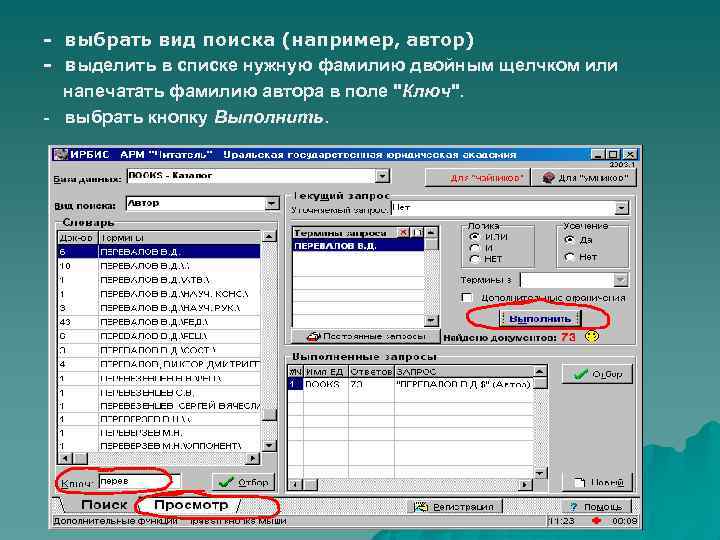
Task: Select the ИЛИ logic radio button
Action: pyautogui.click(x=475, y=237)
